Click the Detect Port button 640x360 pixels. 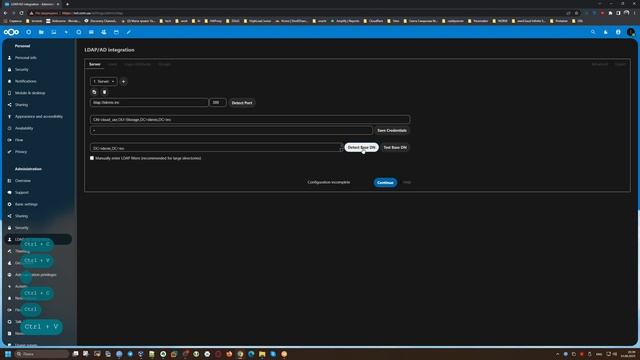click(242, 103)
